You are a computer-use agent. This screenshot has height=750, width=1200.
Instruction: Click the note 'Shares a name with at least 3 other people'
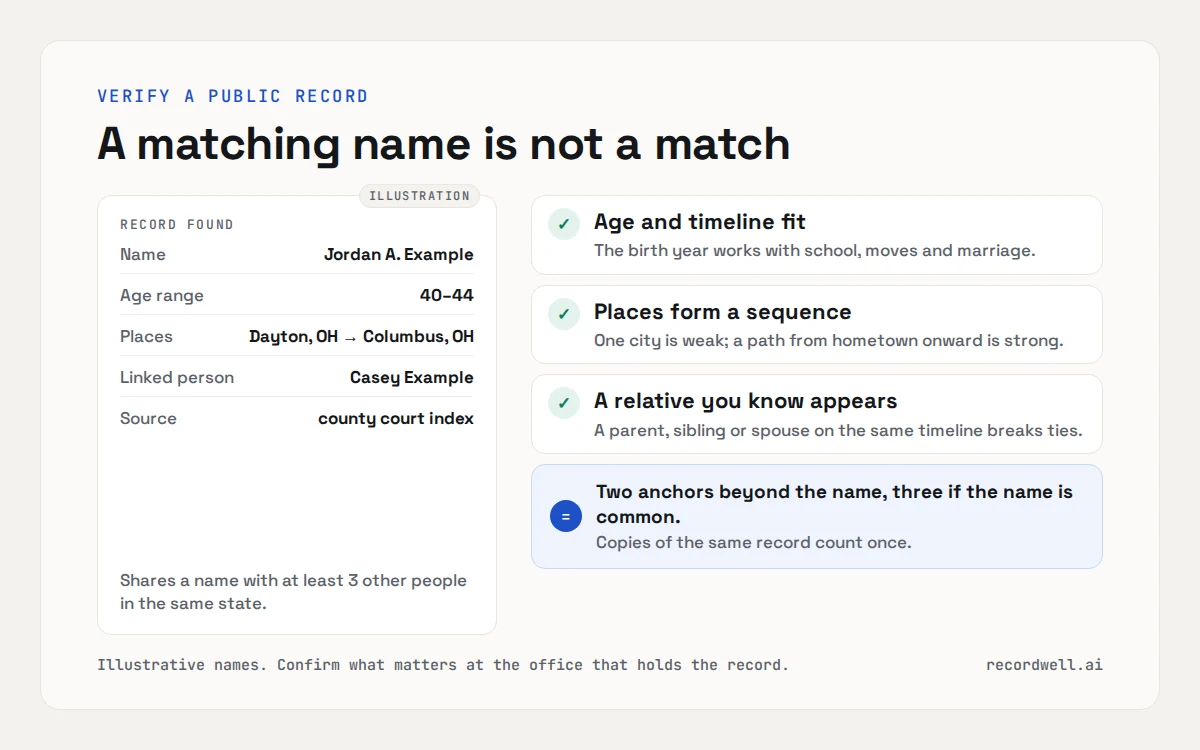pos(293,592)
